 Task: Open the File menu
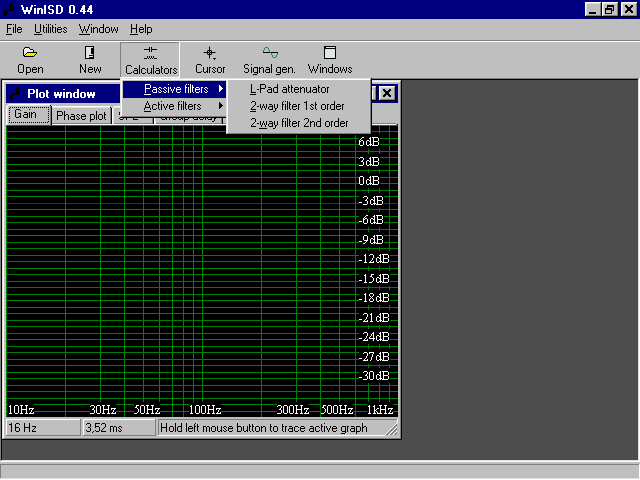(x=14, y=29)
